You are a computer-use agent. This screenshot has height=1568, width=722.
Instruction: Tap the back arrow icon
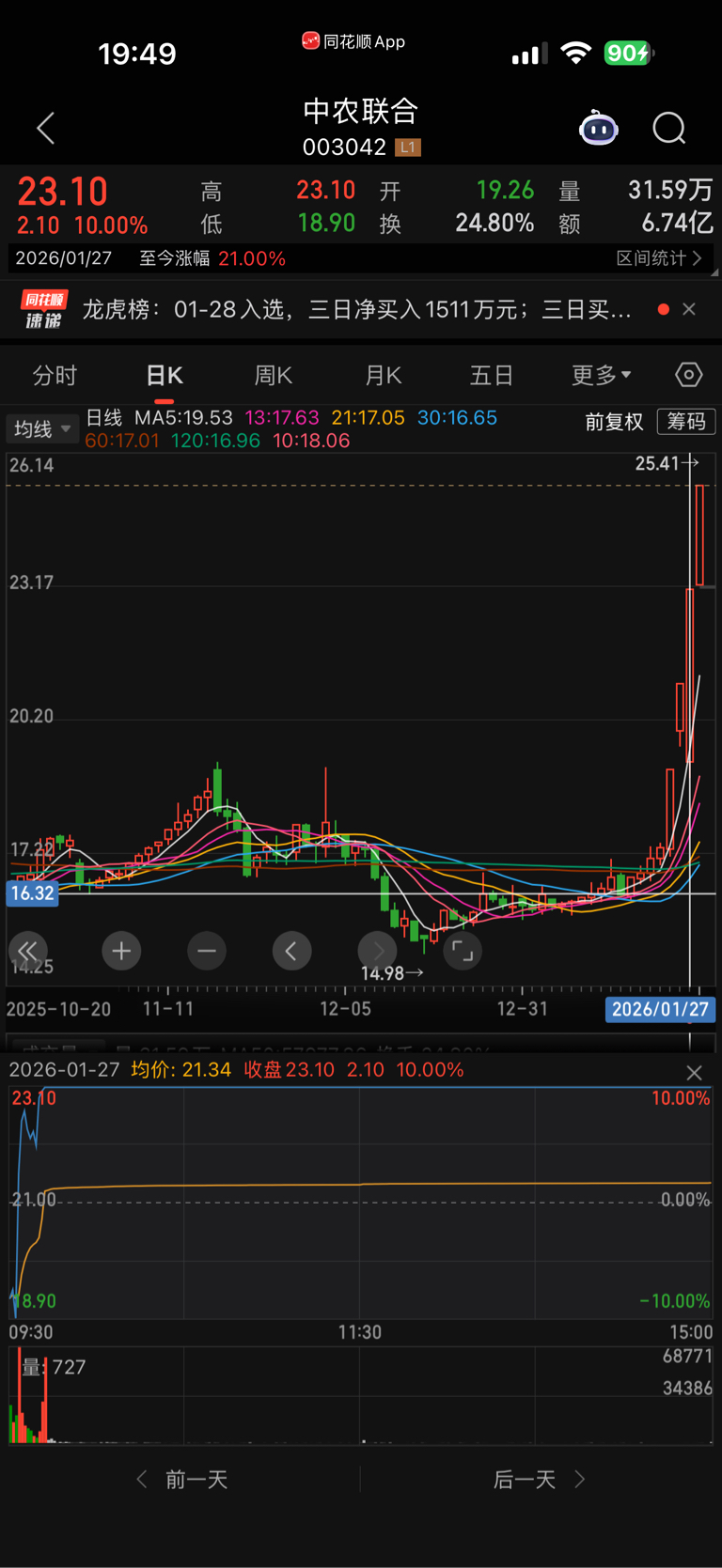pos(45,128)
